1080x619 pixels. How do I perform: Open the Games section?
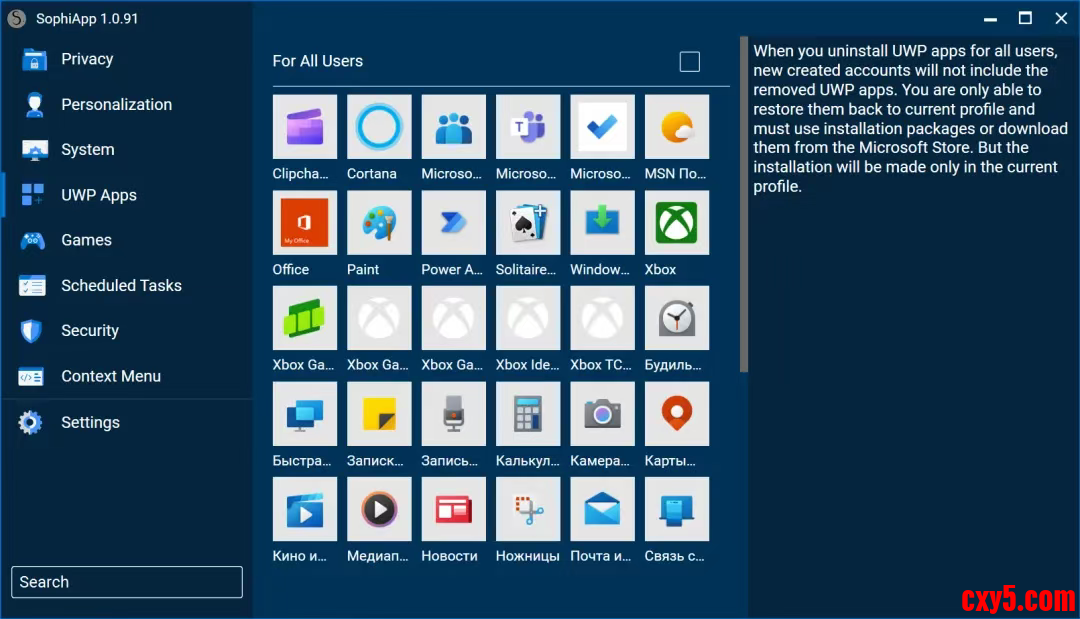point(127,240)
